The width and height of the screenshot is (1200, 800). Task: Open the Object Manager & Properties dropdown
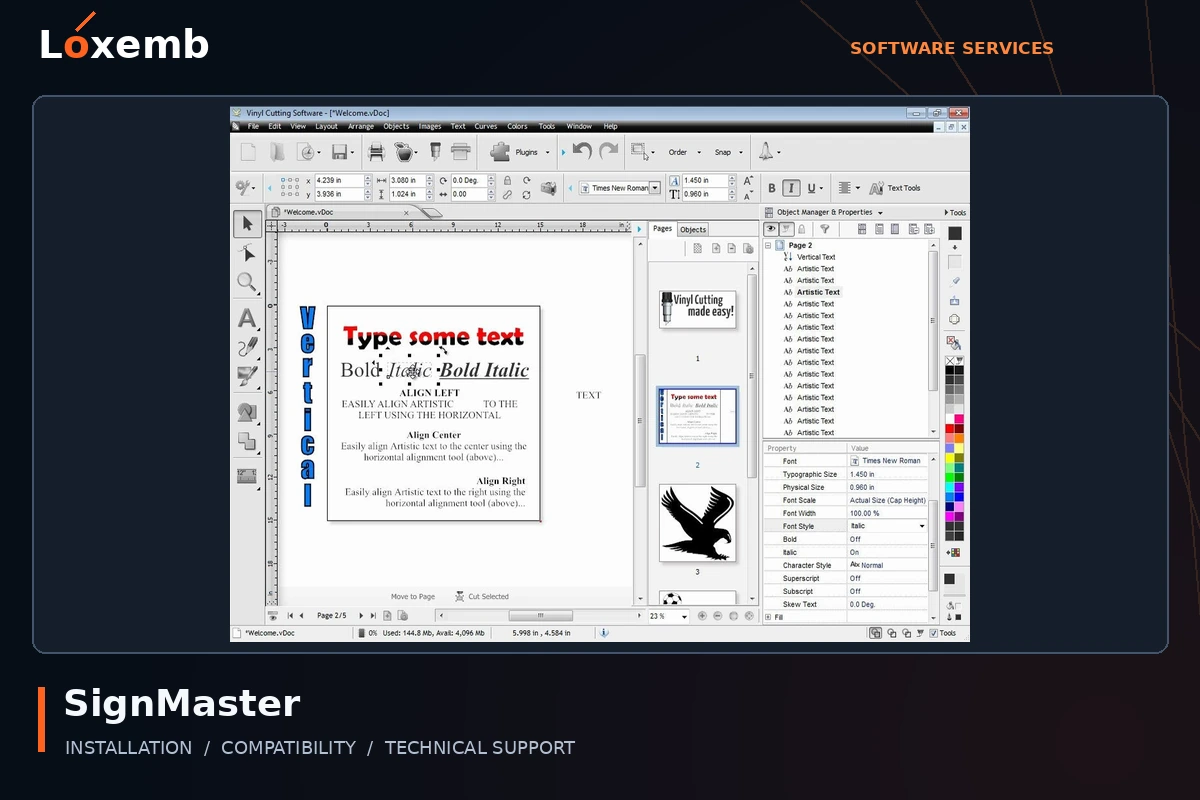tap(880, 213)
